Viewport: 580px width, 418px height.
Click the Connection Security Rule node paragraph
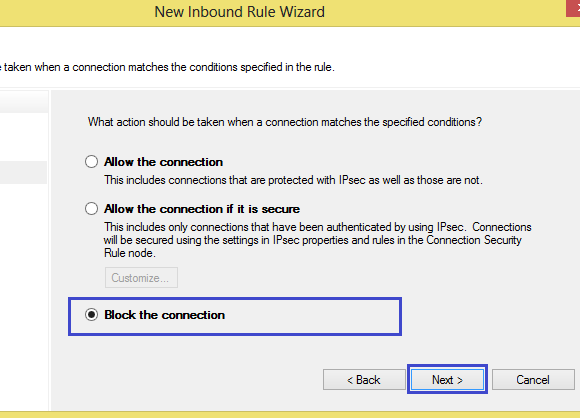pyautogui.click(x=317, y=240)
